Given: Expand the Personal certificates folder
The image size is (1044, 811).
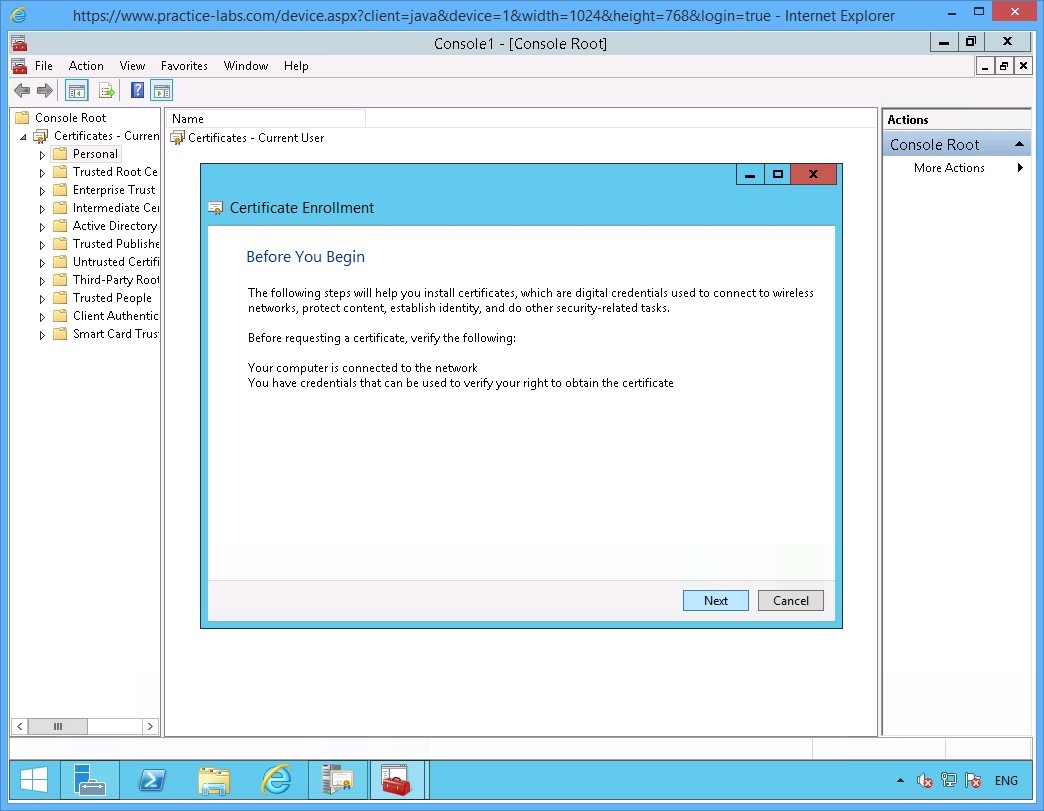Looking at the screenshot, I should click(x=40, y=153).
